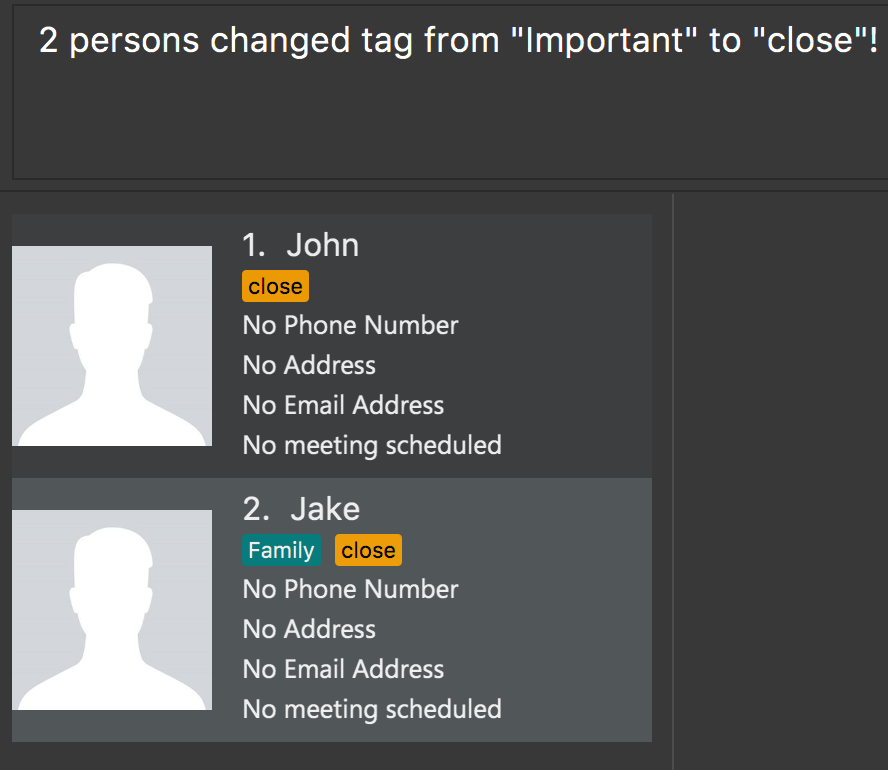Click Jake's No Phone Number field
The height and width of the screenshot is (770, 888).
[351, 589]
